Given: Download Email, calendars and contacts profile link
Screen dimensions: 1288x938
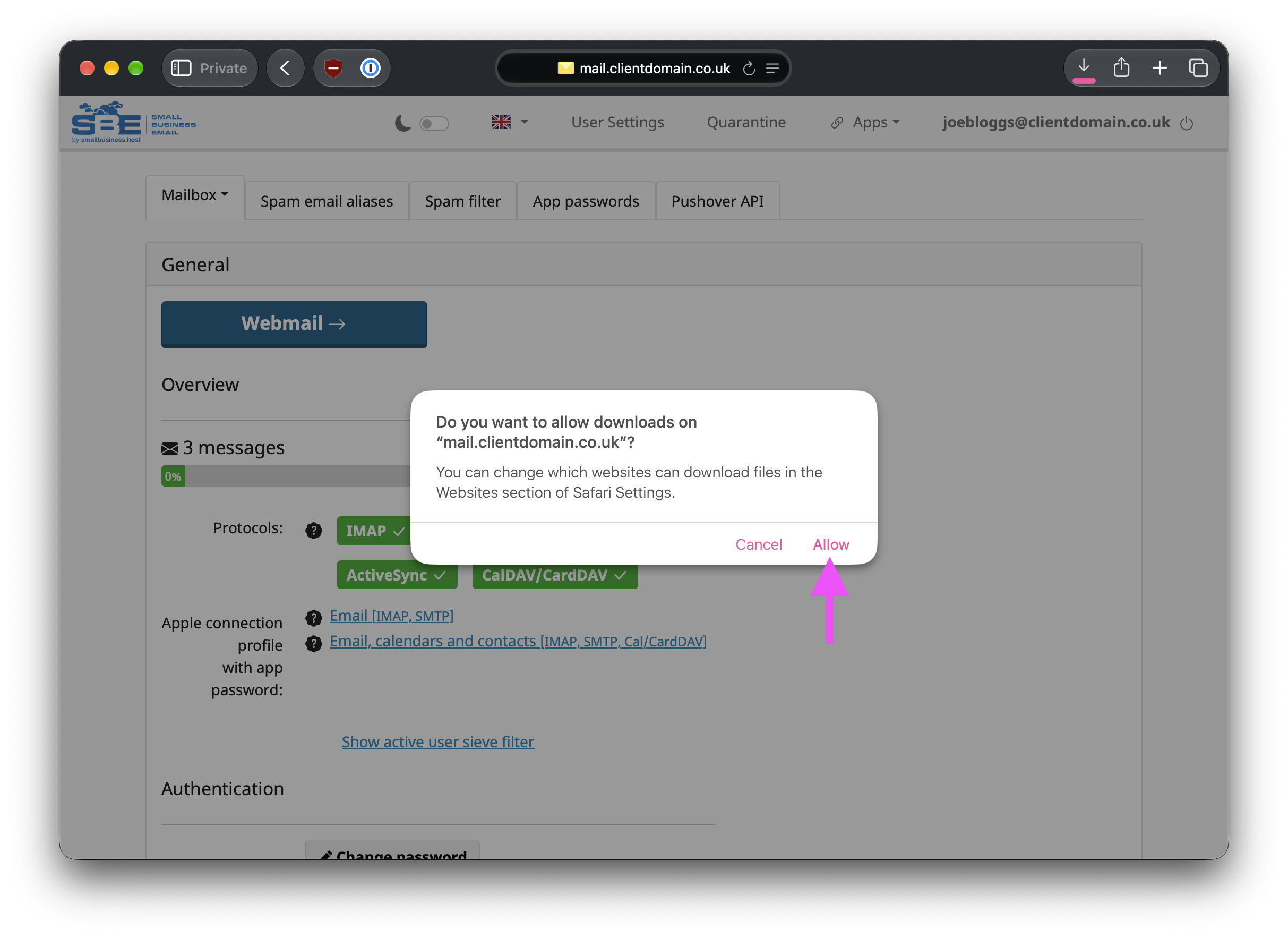Looking at the screenshot, I should [518, 642].
